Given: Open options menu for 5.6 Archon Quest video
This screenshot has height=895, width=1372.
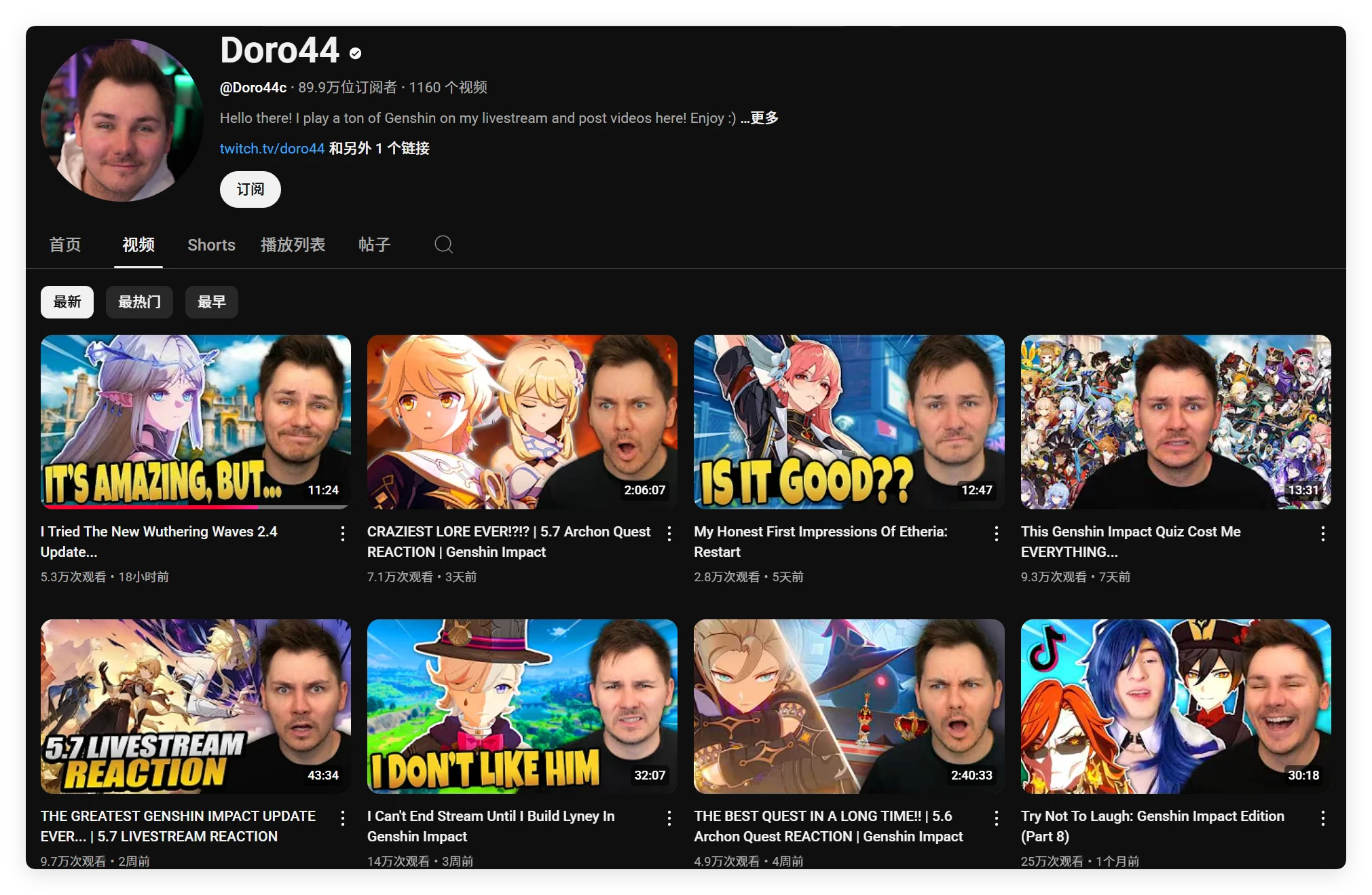Looking at the screenshot, I should (996, 818).
